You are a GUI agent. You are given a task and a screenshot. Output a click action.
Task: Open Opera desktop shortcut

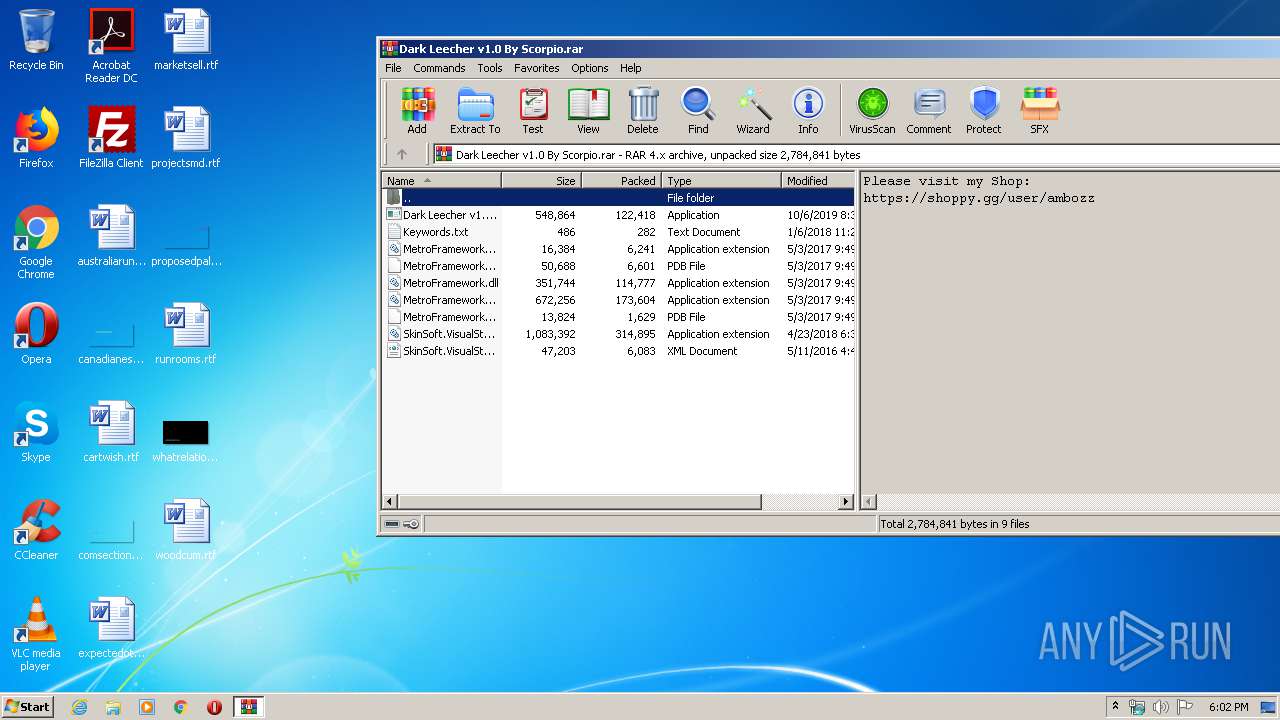tap(36, 334)
